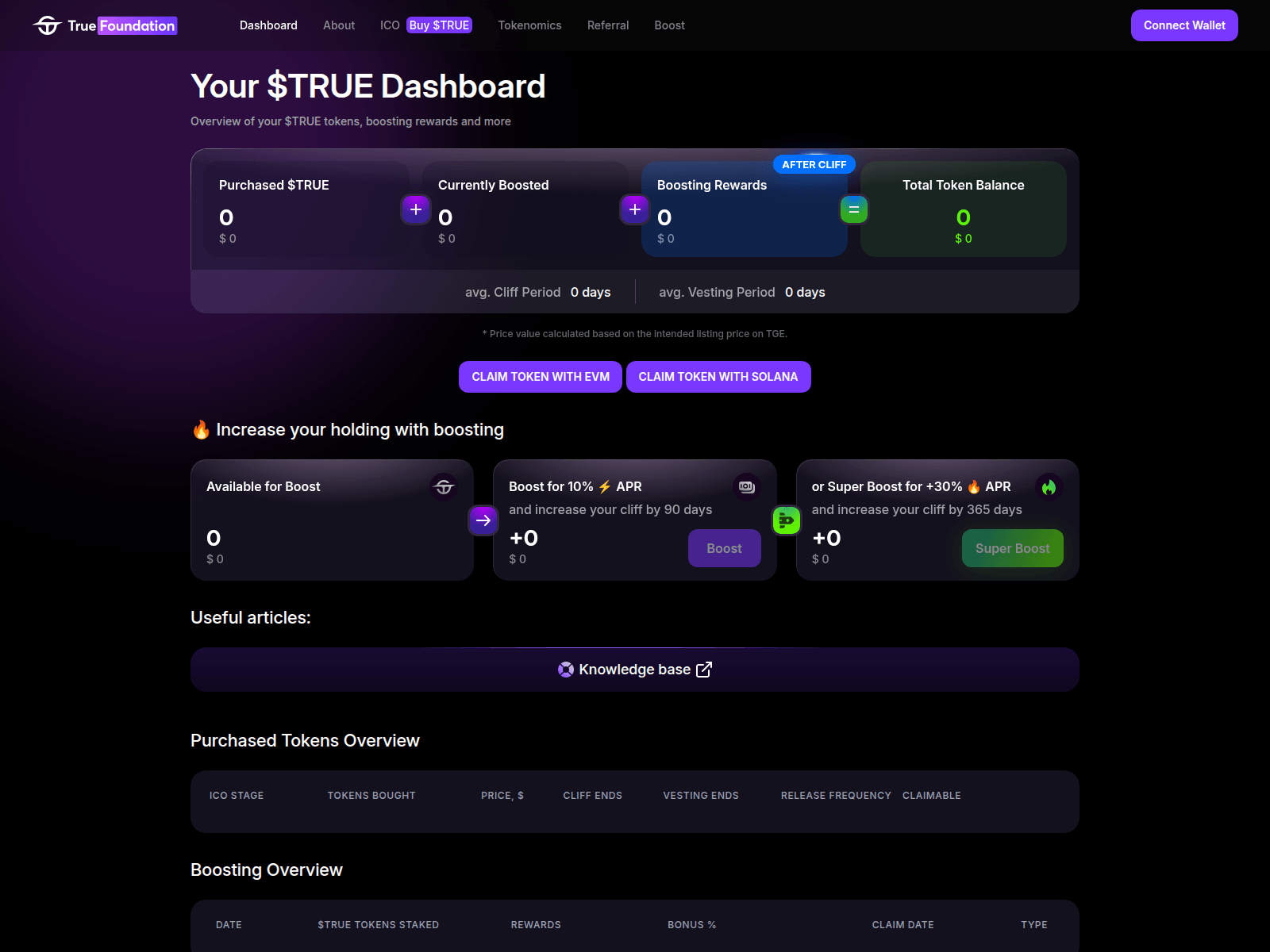The image size is (1270, 952).
Task: Click the external link icon after Knowledge base
Action: point(704,670)
